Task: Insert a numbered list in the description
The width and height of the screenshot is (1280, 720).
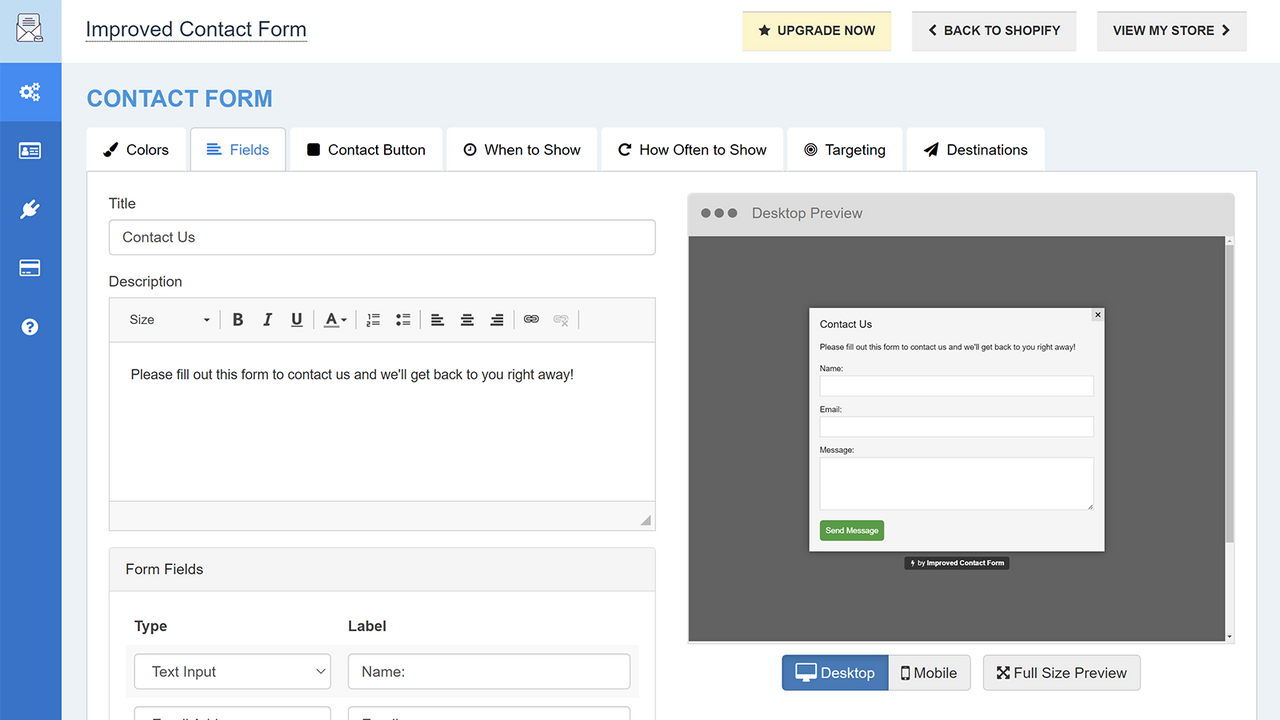Action: 371,319
